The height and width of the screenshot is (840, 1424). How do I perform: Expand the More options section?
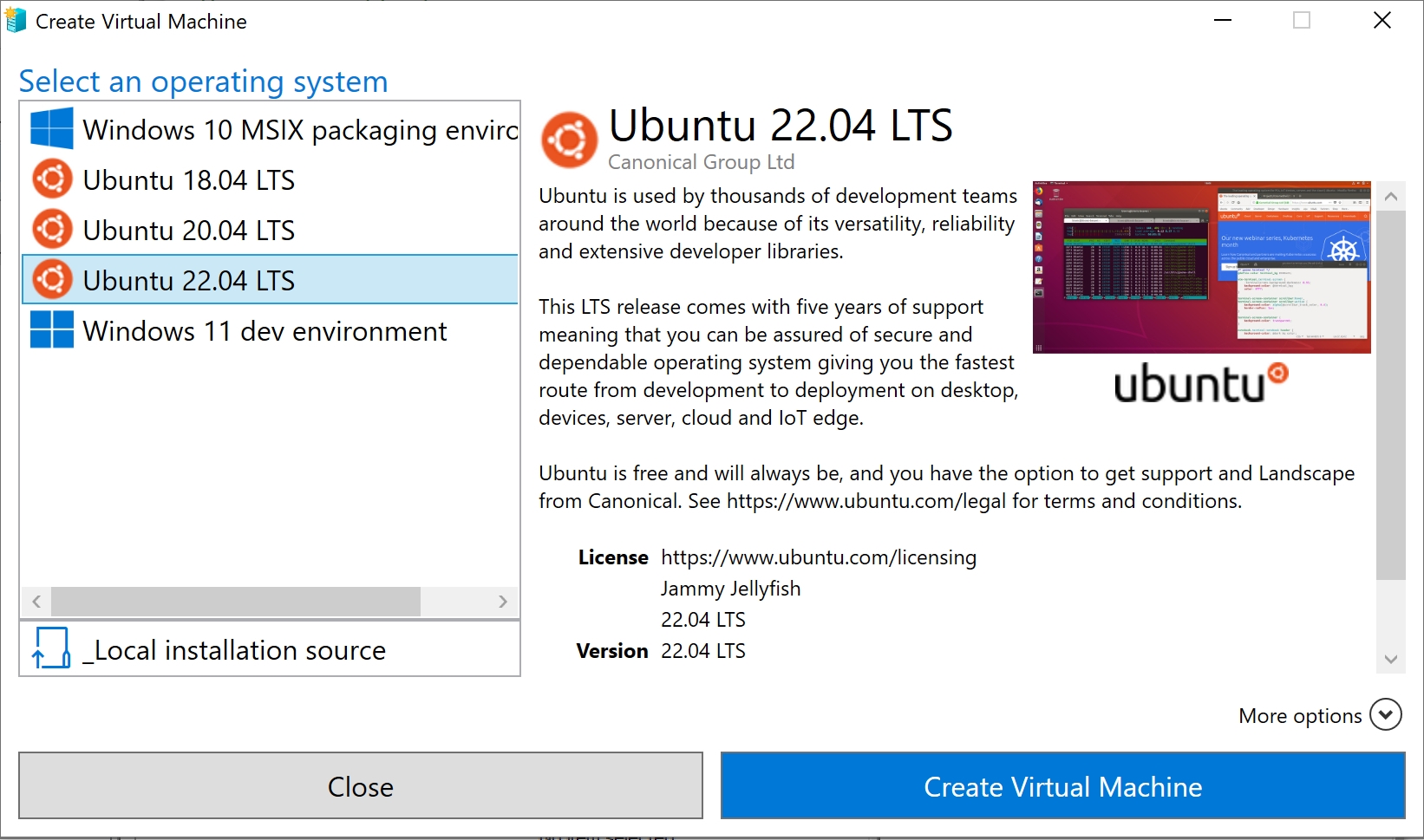1387,714
